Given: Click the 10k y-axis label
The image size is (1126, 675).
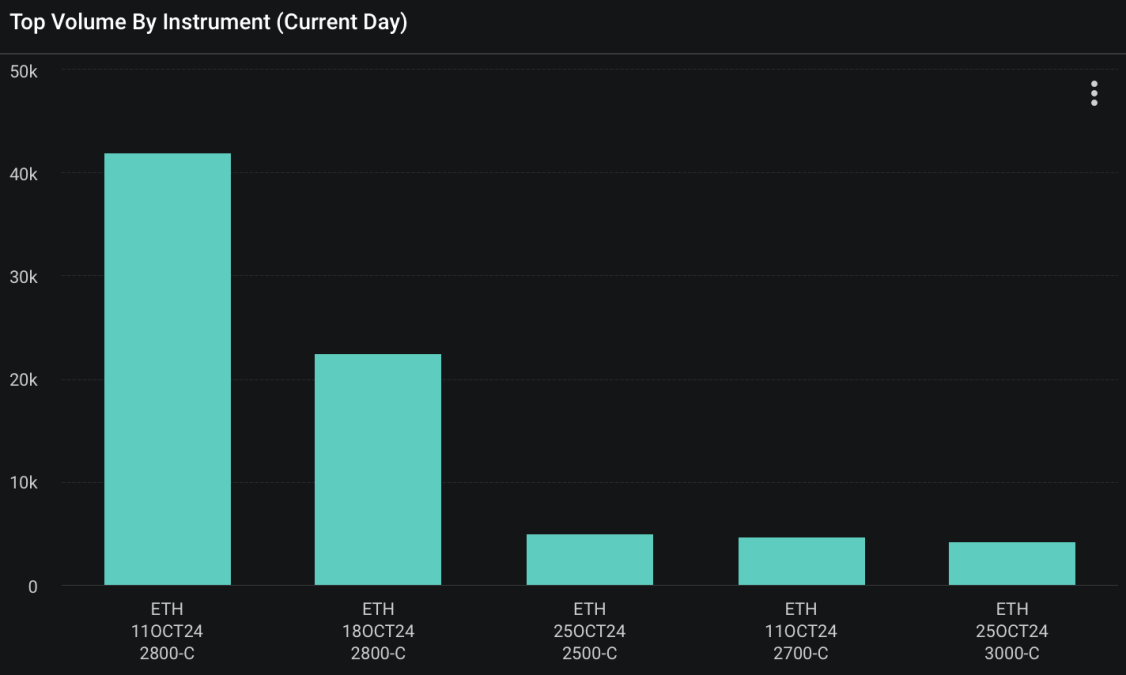Looking at the screenshot, I should click(x=23, y=483).
